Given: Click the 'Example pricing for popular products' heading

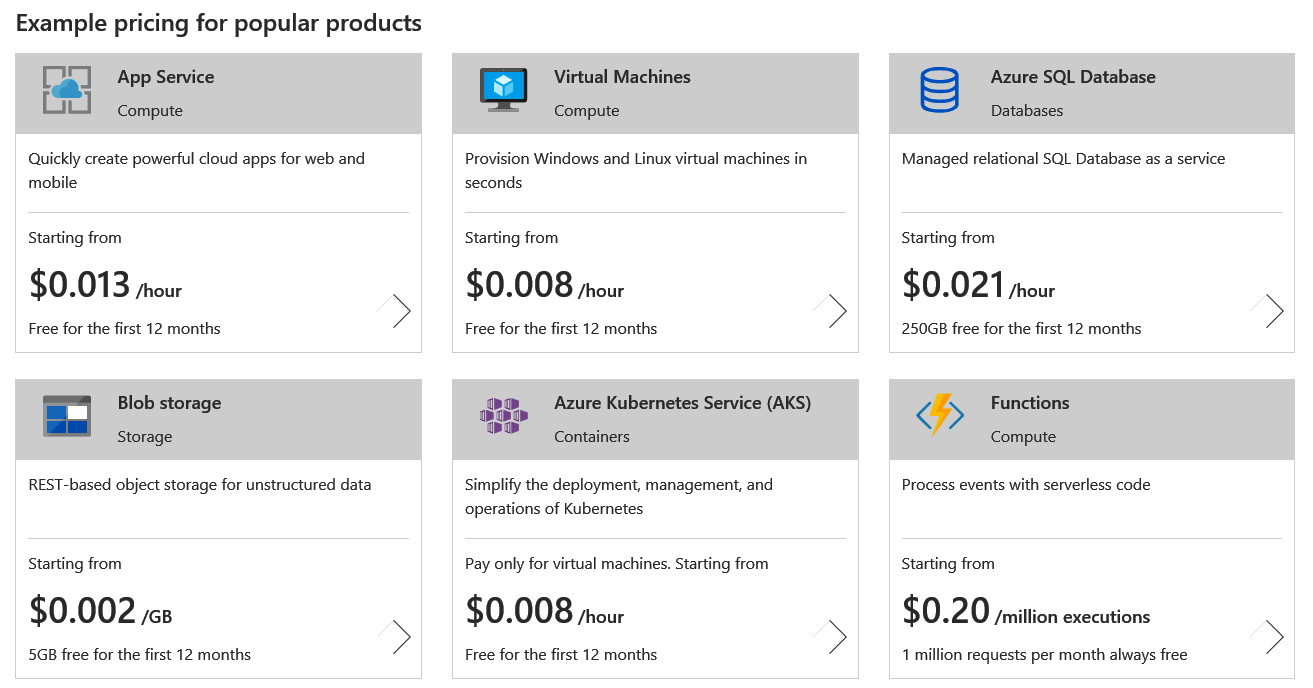Looking at the screenshot, I should click(219, 22).
